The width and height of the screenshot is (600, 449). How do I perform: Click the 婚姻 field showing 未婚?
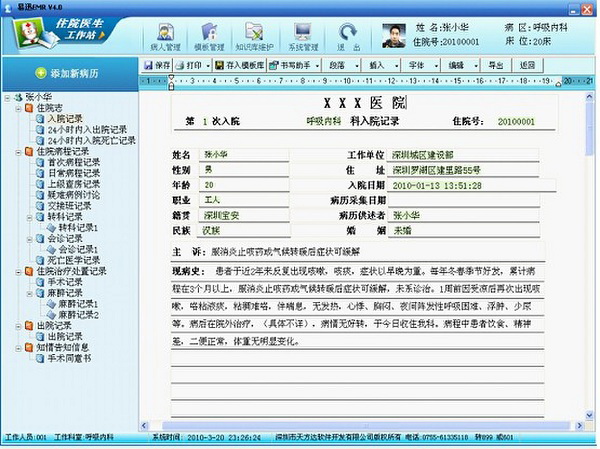pos(463,231)
